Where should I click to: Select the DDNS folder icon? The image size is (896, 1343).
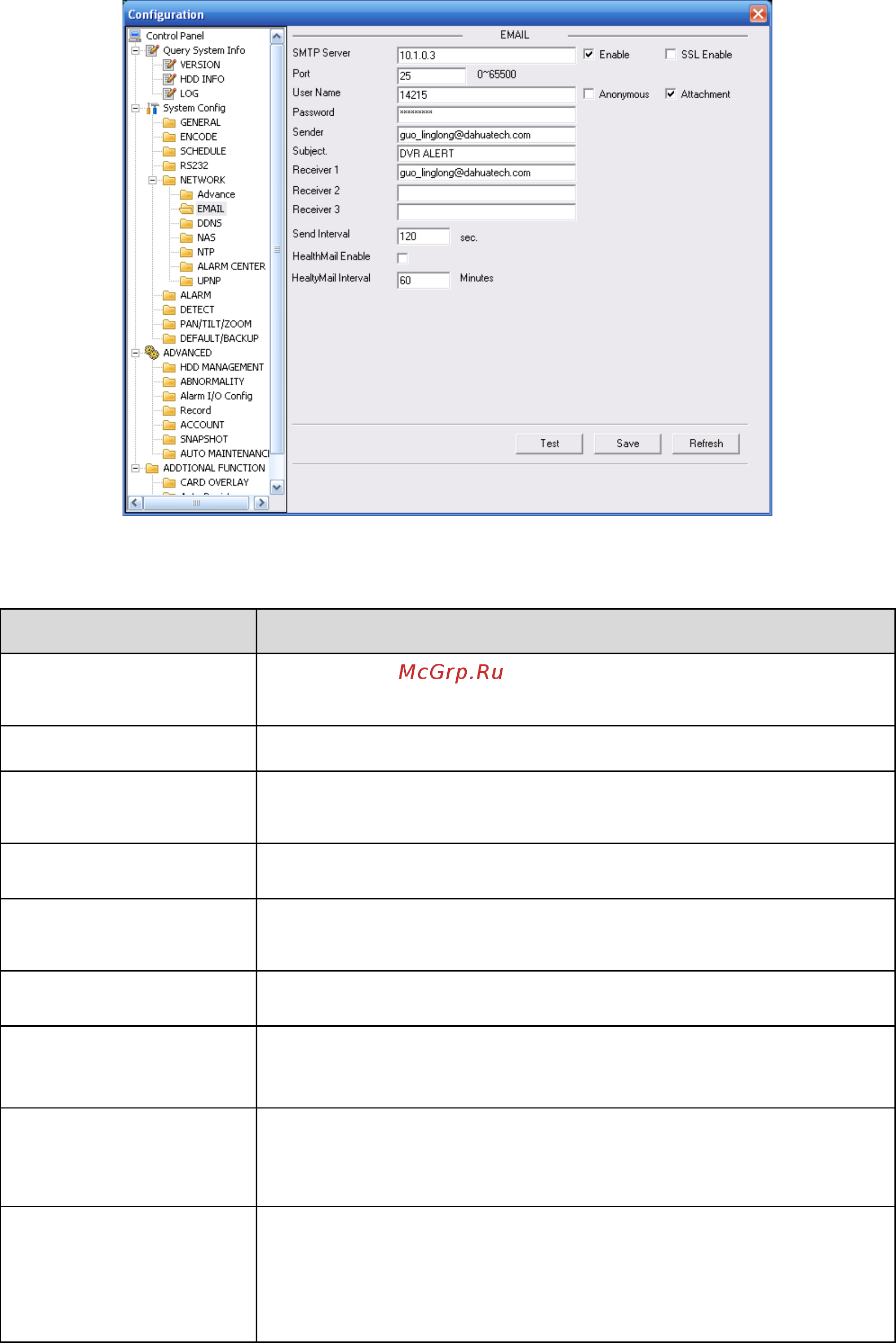[186, 223]
